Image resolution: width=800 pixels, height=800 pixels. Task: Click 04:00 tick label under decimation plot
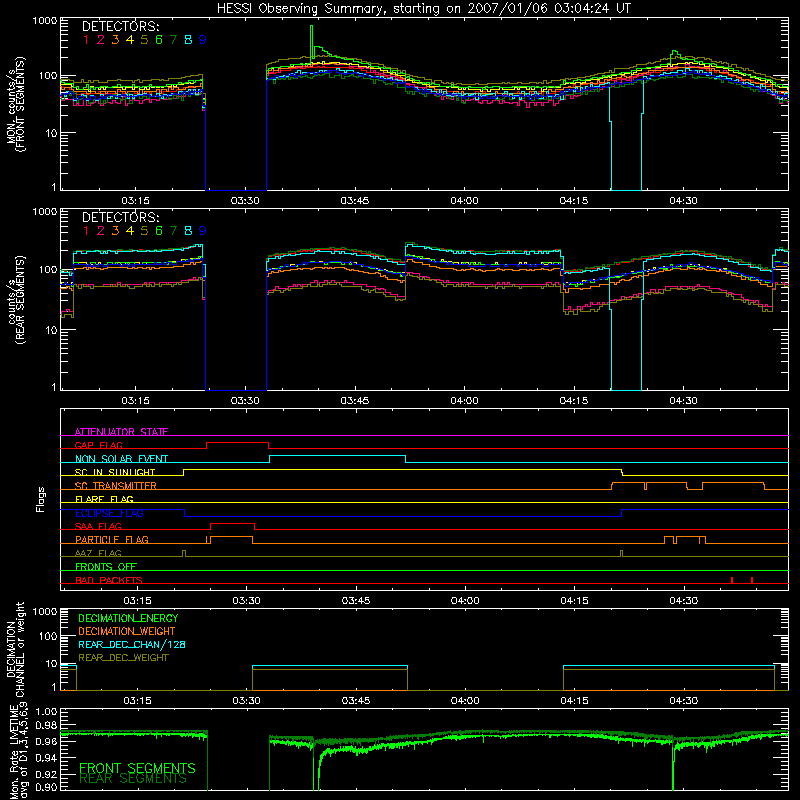465,701
